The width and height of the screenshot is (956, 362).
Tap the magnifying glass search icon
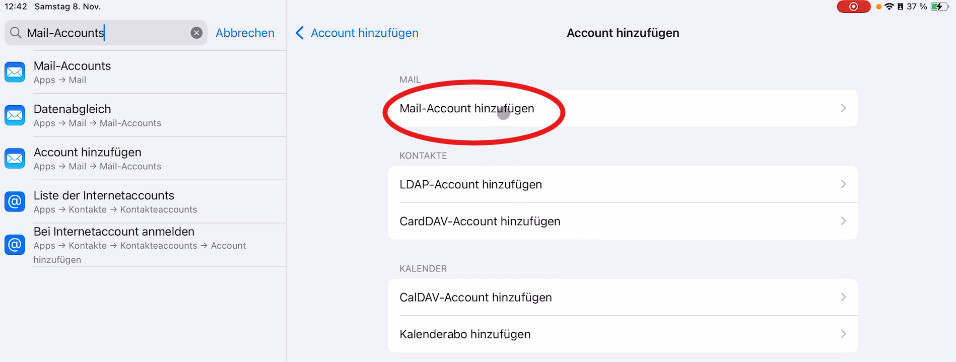tap(16, 33)
